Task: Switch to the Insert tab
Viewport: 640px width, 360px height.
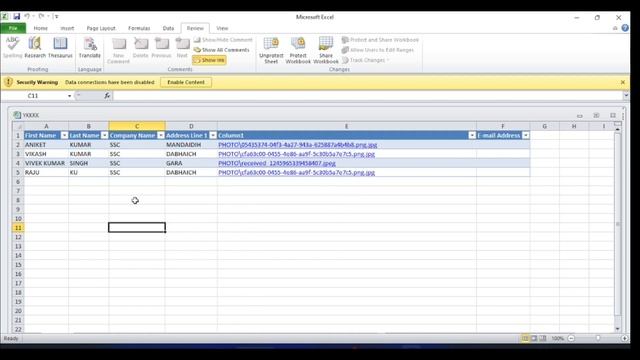Action: (67, 28)
